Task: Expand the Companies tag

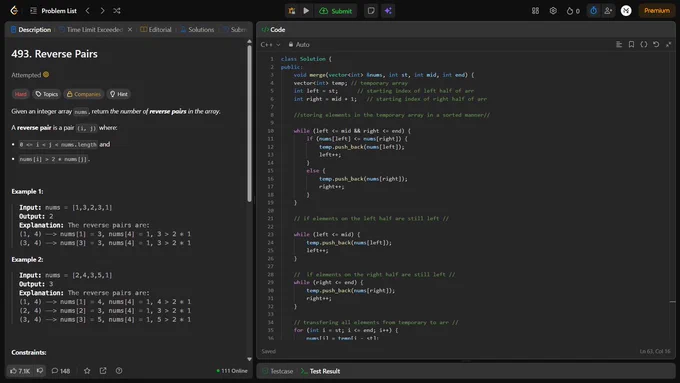Action: (x=83, y=94)
